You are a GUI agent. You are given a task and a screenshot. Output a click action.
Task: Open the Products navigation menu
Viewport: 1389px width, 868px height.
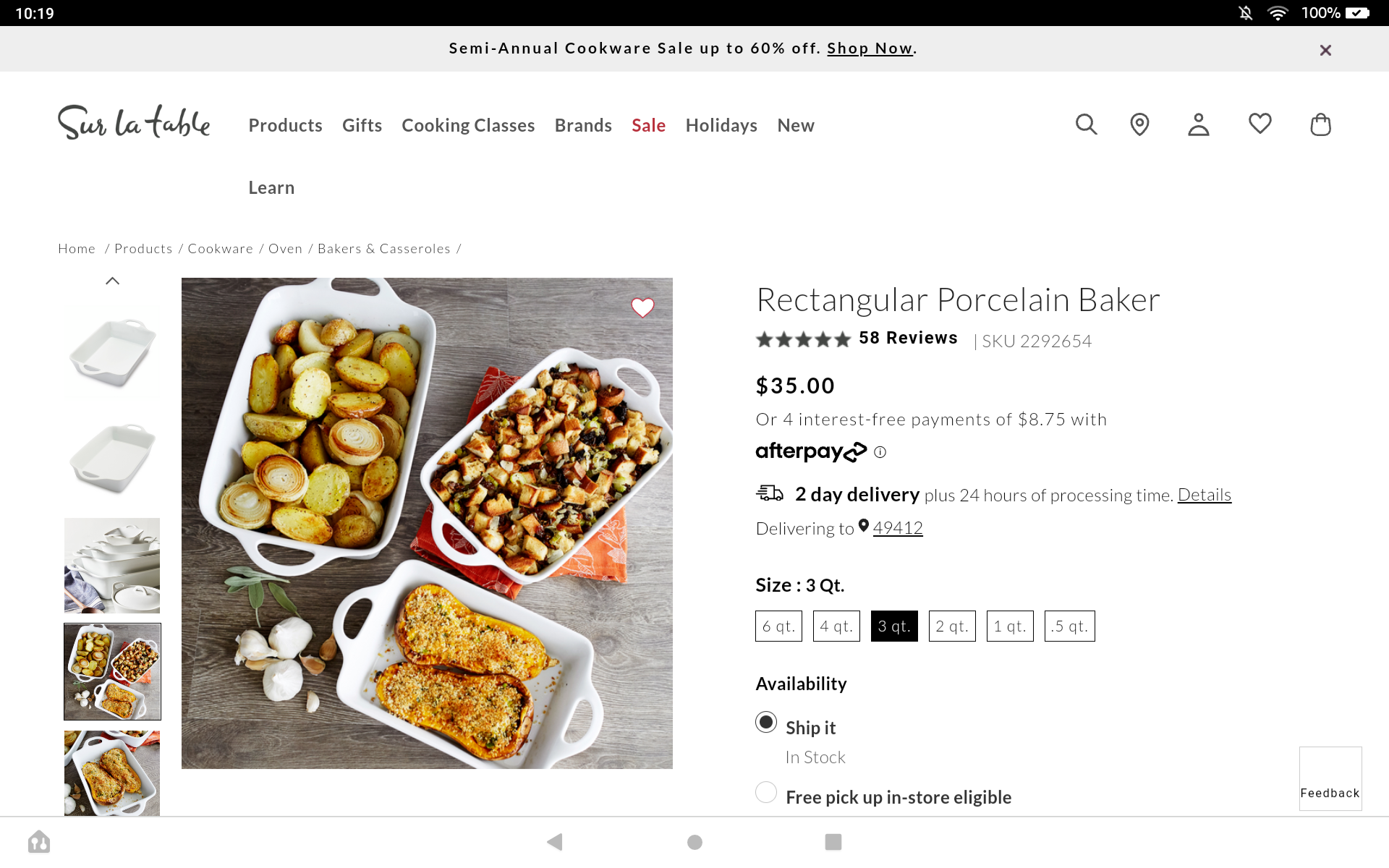(285, 125)
